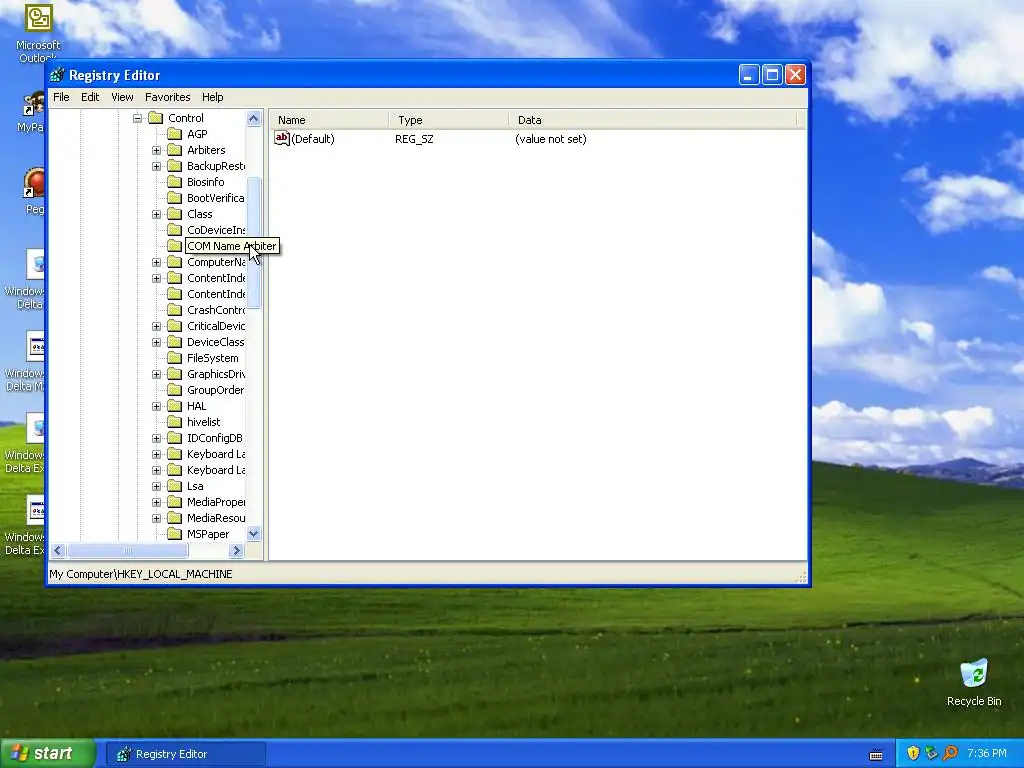
Task: Click tree scrollbar up arrow
Action: 253,118
